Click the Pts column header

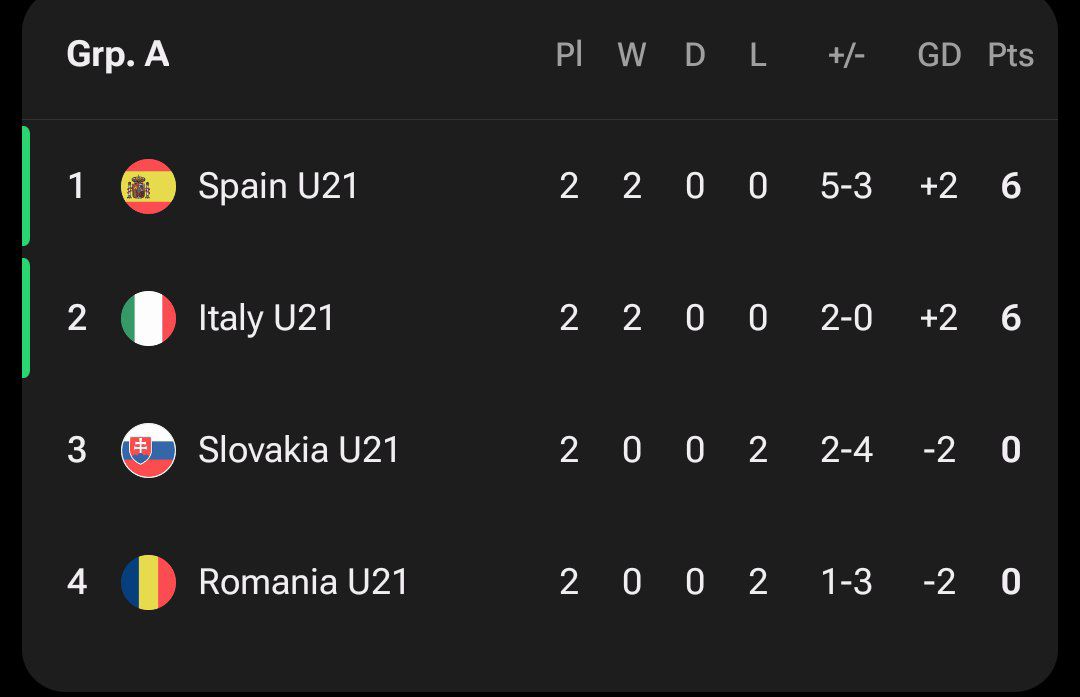(1010, 56)
